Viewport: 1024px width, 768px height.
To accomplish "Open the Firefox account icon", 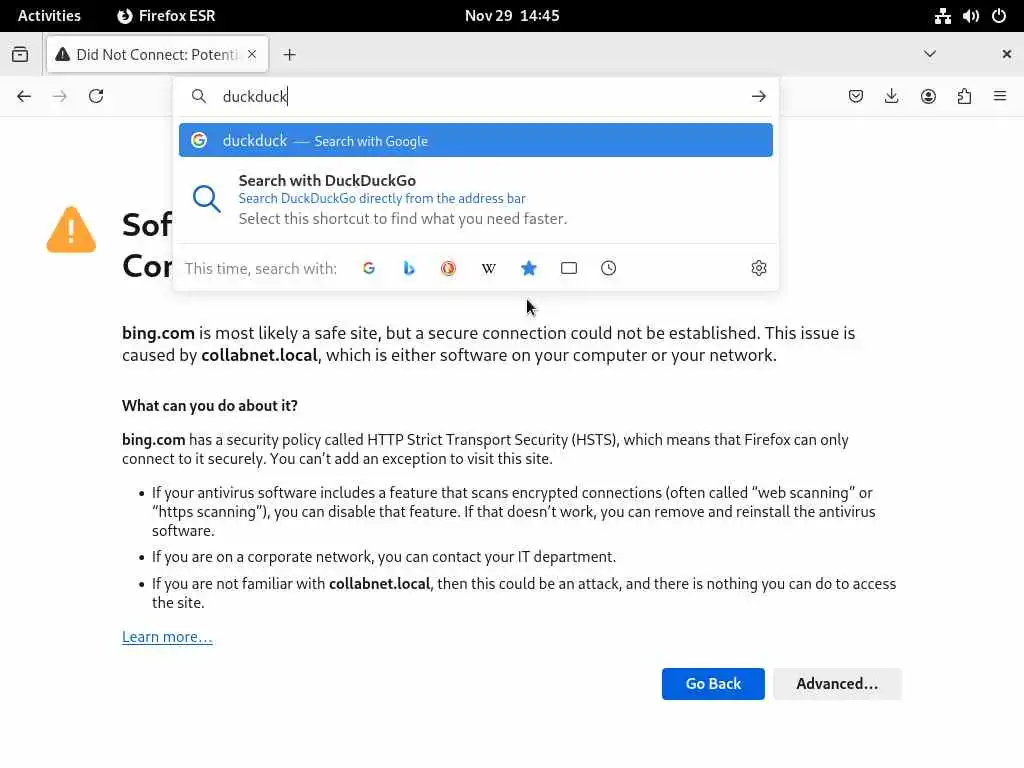I will pyautogui.click(x=928, y=97).
